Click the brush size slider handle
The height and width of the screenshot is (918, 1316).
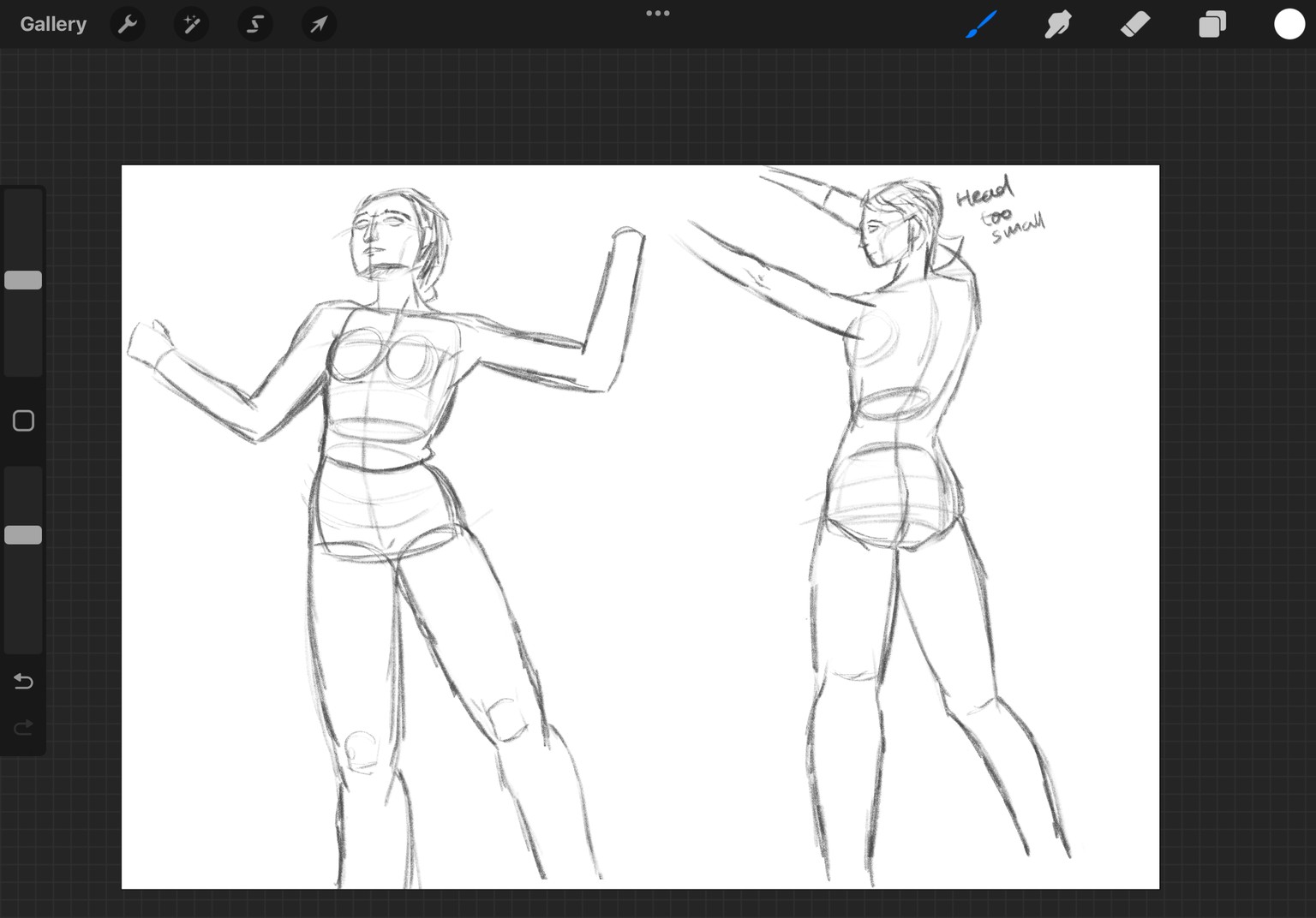(23, 280)
